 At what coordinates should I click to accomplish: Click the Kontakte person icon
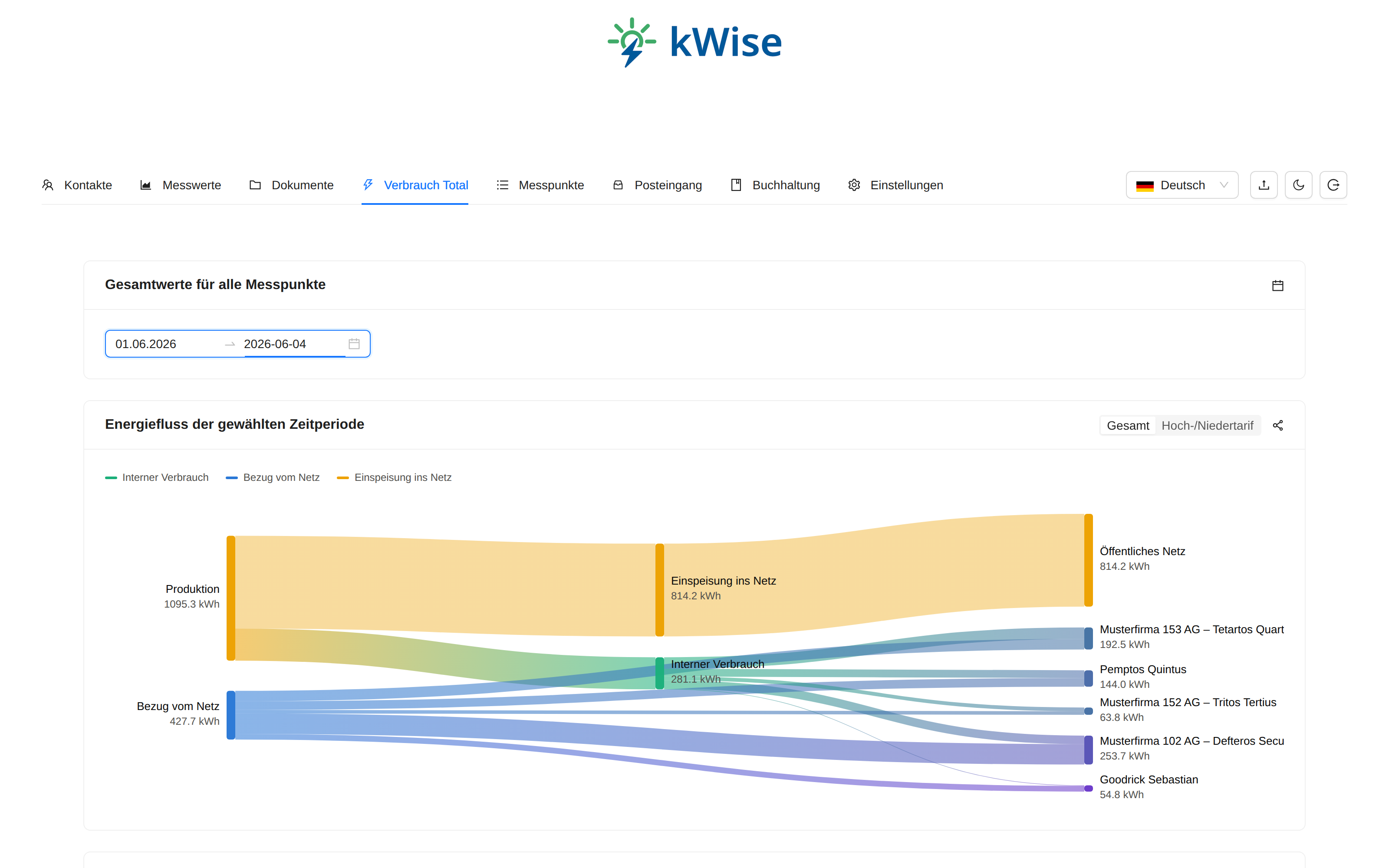tap(48, 185)
